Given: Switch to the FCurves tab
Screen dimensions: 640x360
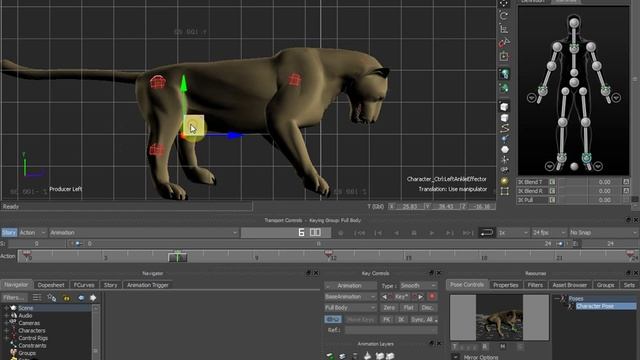Looking at the screenshot, I should [x=84, y=285].
